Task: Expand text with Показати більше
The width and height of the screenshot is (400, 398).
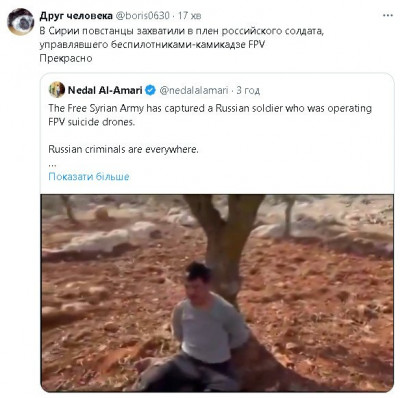Action: [89, 176]
